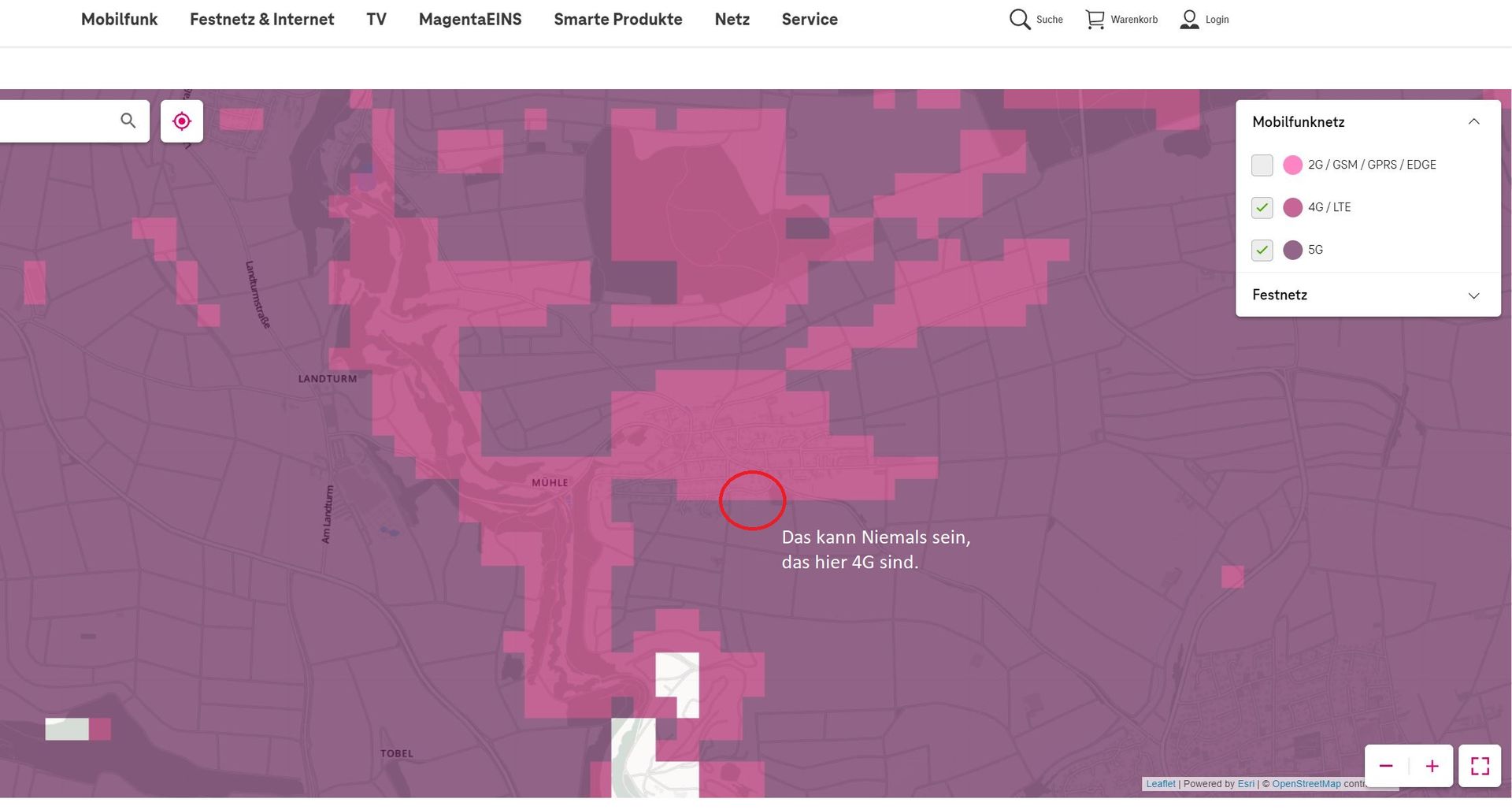Image resolution: width=1512 pixels, height=810 pixels.
Task: Open the Warenkorb shopping cart
Action: point(1095,19)
